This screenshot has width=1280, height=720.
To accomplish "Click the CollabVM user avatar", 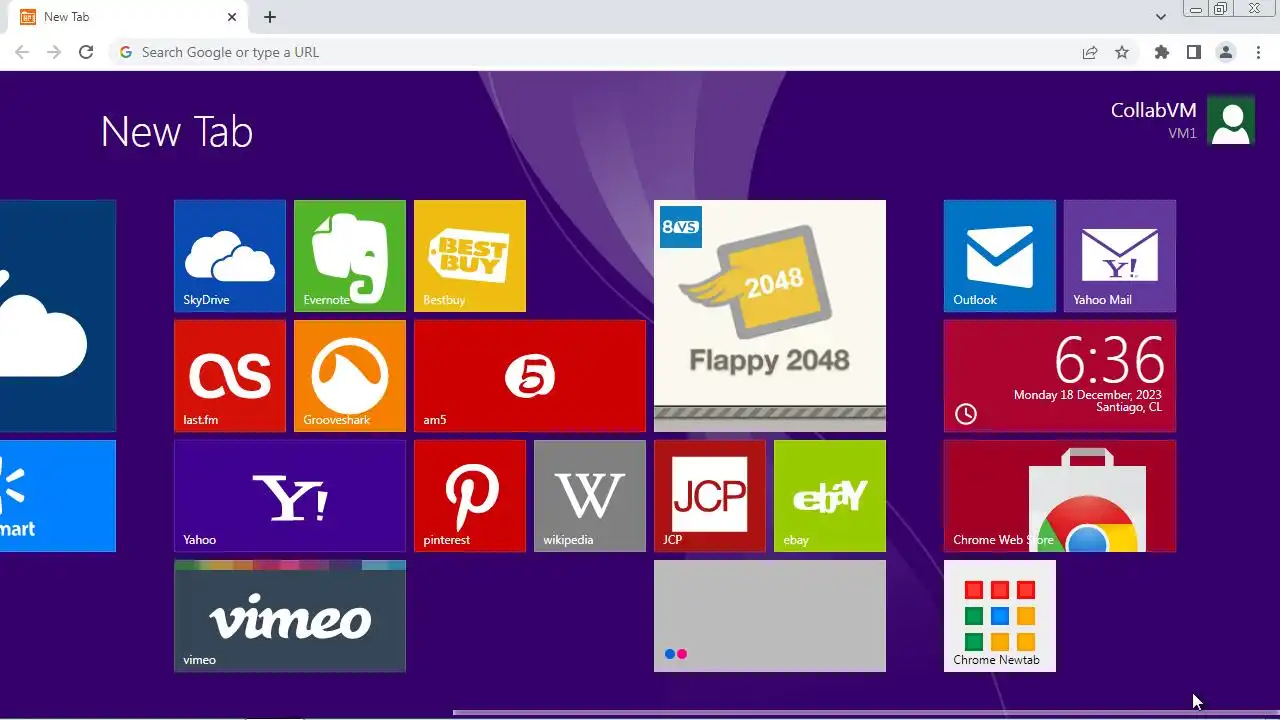I will [1231, 121].
